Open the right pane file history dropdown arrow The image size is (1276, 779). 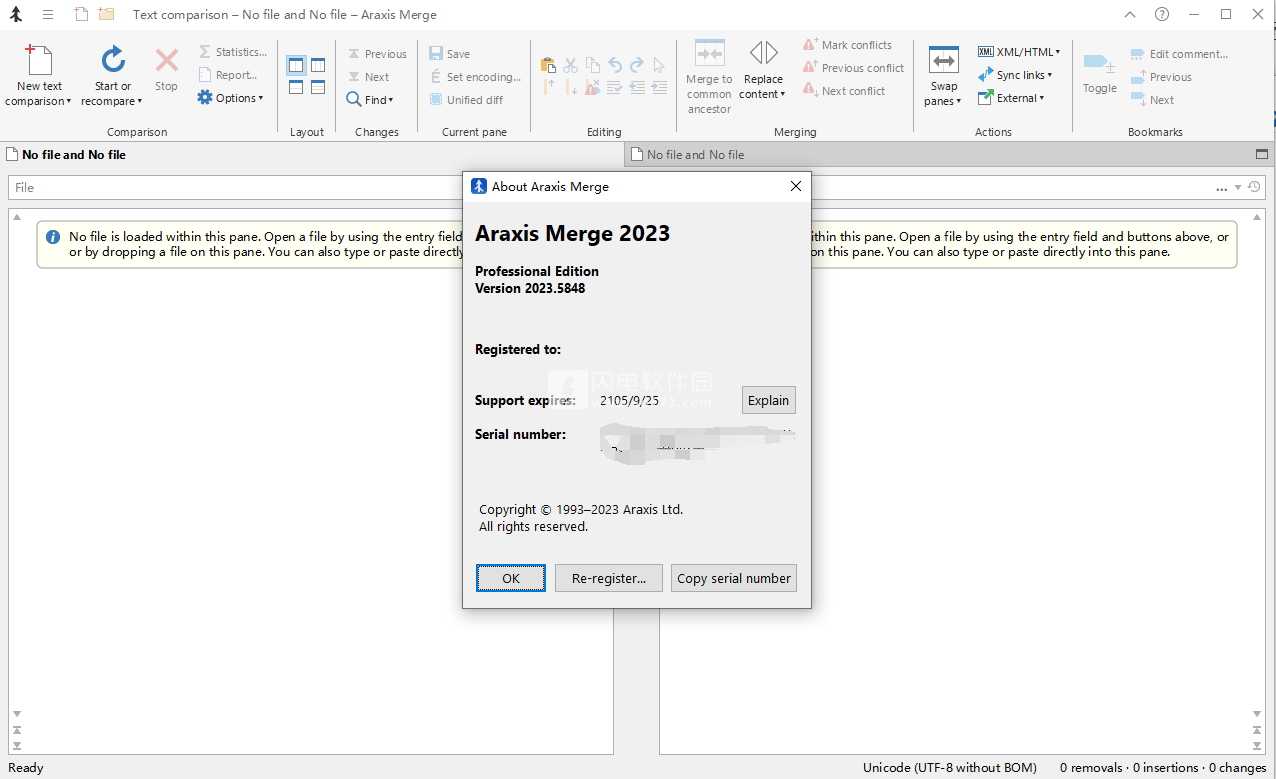click(1238, 188)
